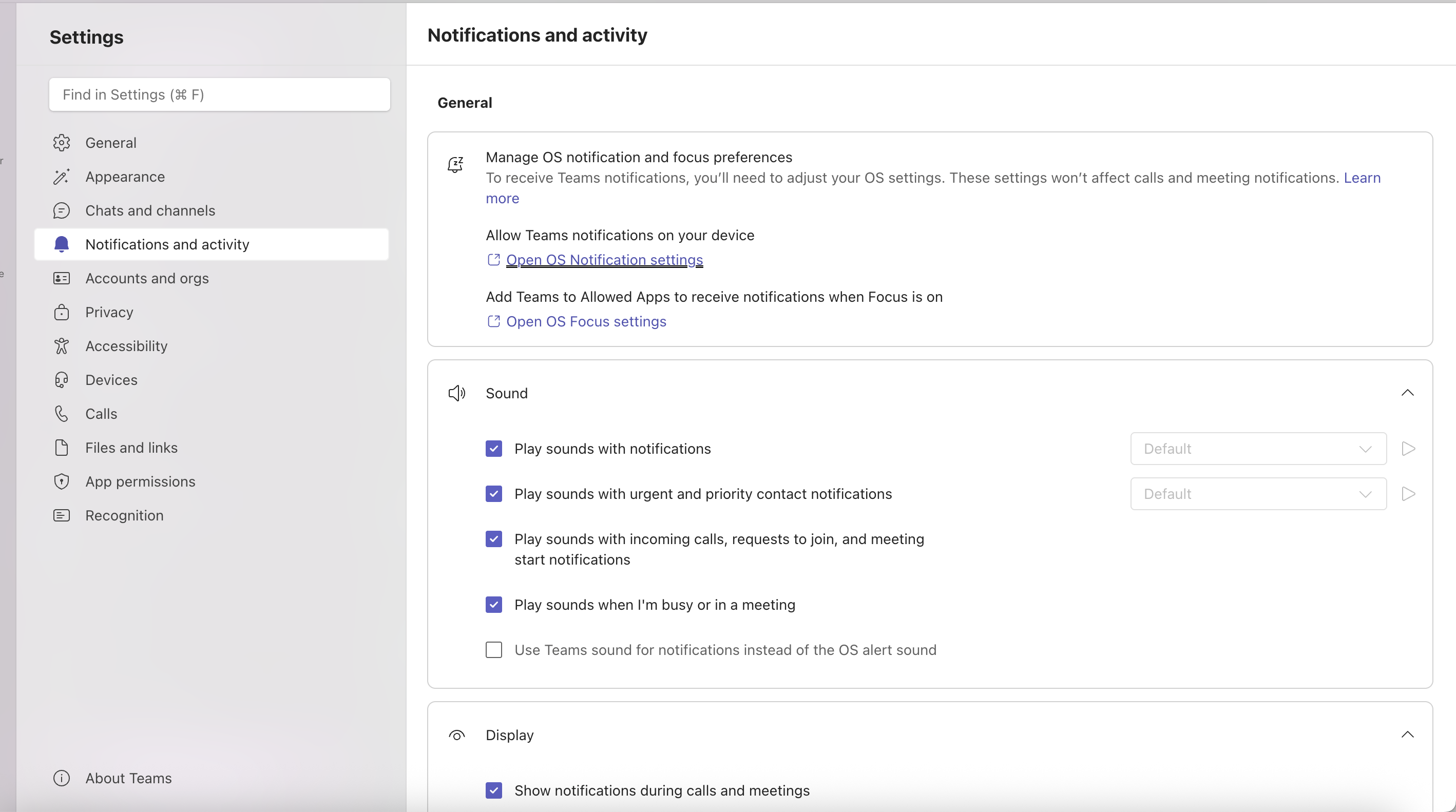
Task: Open the notification sound Default dropdown
Action: pos(1258,449)
